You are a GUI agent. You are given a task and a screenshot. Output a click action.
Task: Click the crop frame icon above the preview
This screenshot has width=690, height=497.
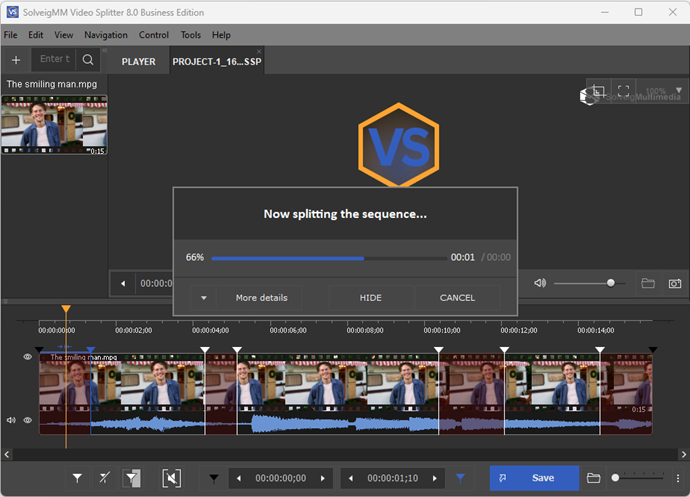tap(598, 91)
